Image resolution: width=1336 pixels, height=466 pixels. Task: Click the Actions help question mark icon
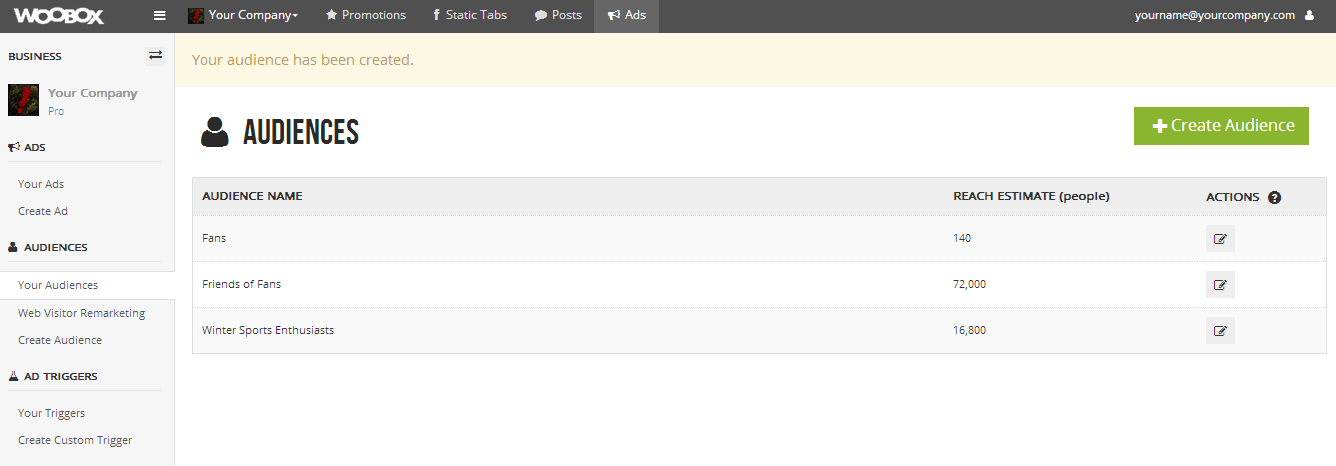tap(1274, 197)
